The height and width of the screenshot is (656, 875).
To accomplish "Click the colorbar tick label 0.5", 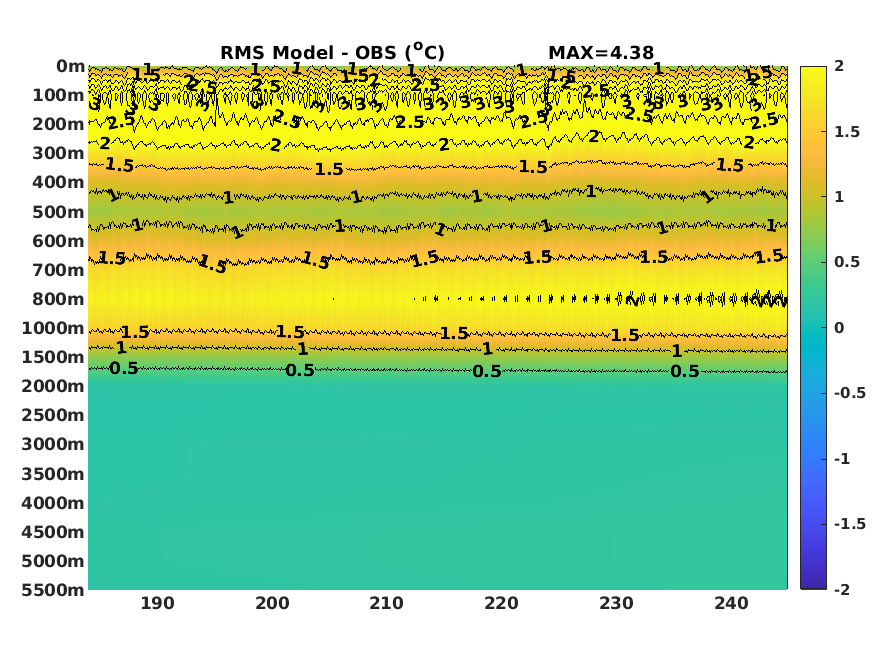I will (847, 263).
